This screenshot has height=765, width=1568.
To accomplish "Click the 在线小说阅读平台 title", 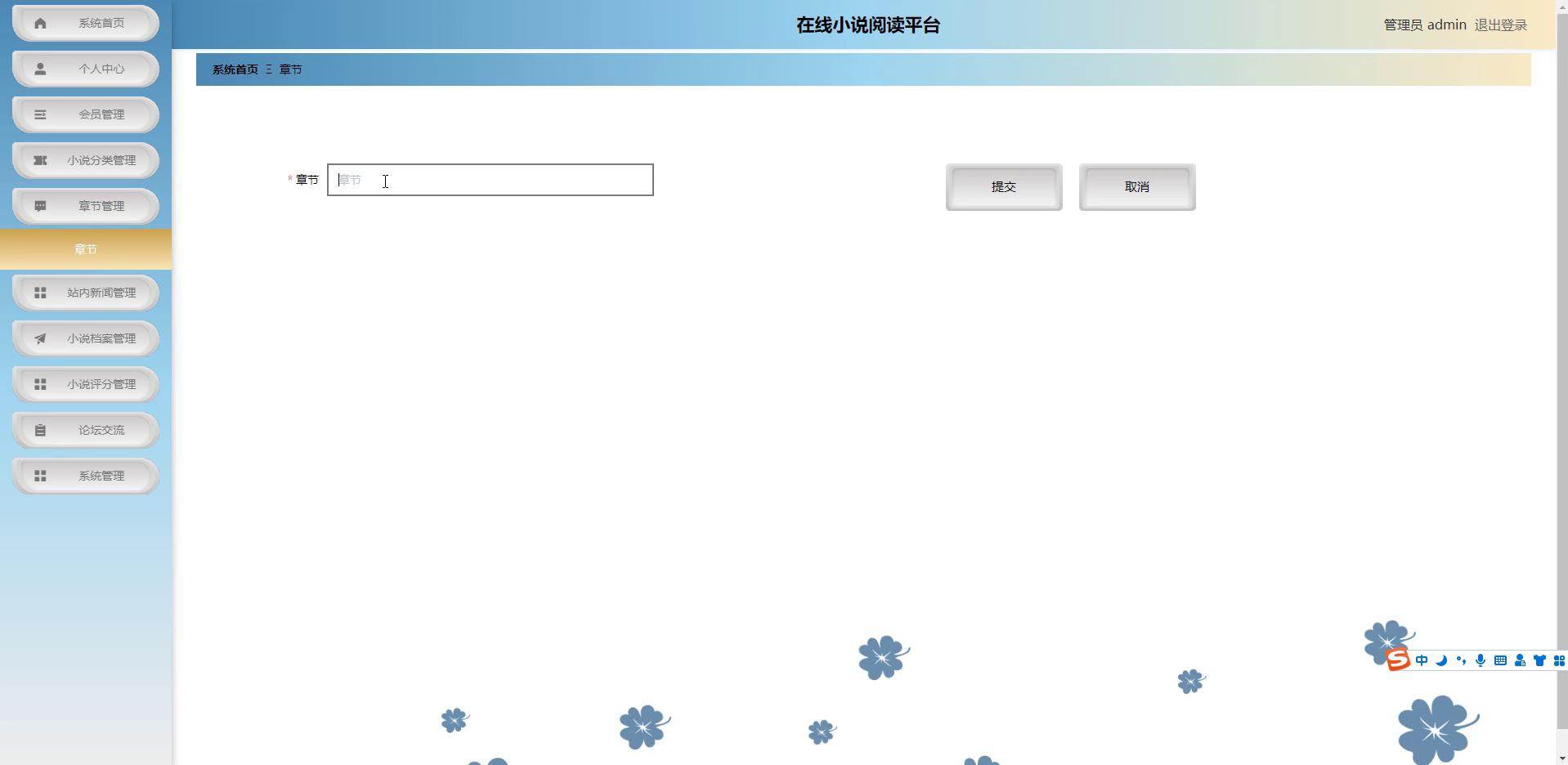I will click(x=868, y=25).
